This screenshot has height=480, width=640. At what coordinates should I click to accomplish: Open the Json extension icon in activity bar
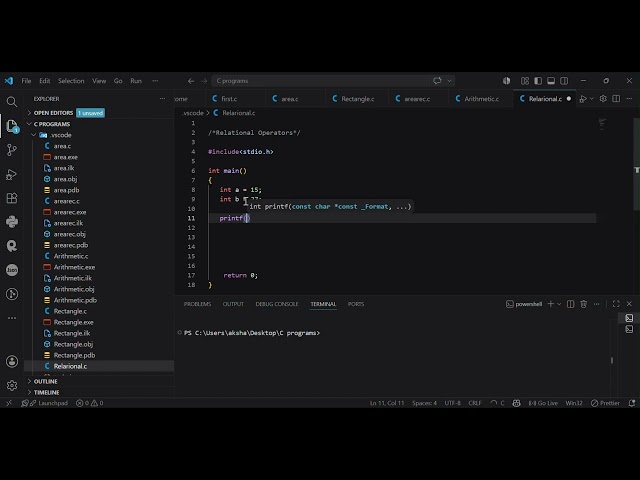pyautogui.click(x=12, y=270)
